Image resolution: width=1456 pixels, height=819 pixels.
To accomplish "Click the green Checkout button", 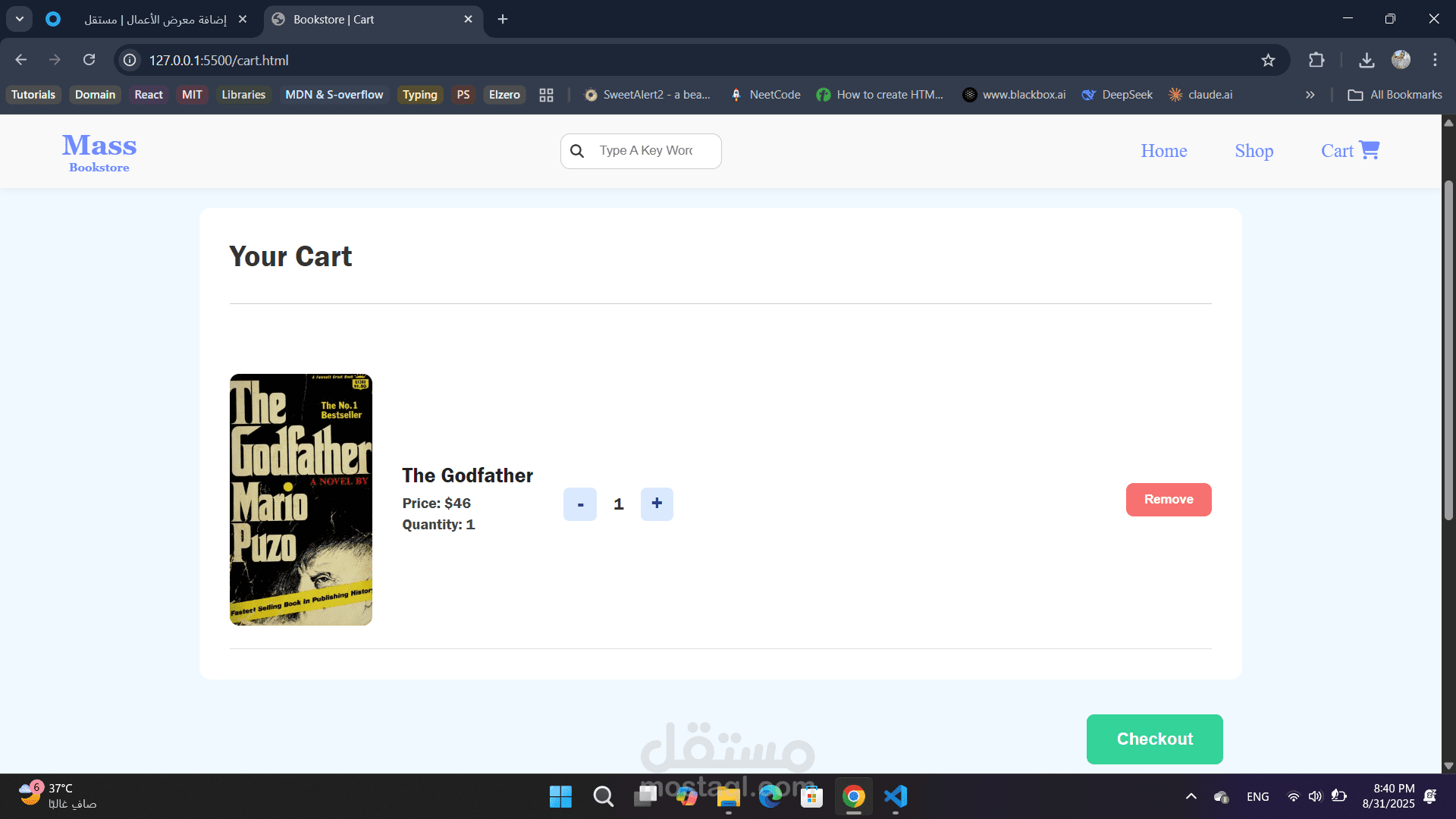I will tap(1154, 739).
